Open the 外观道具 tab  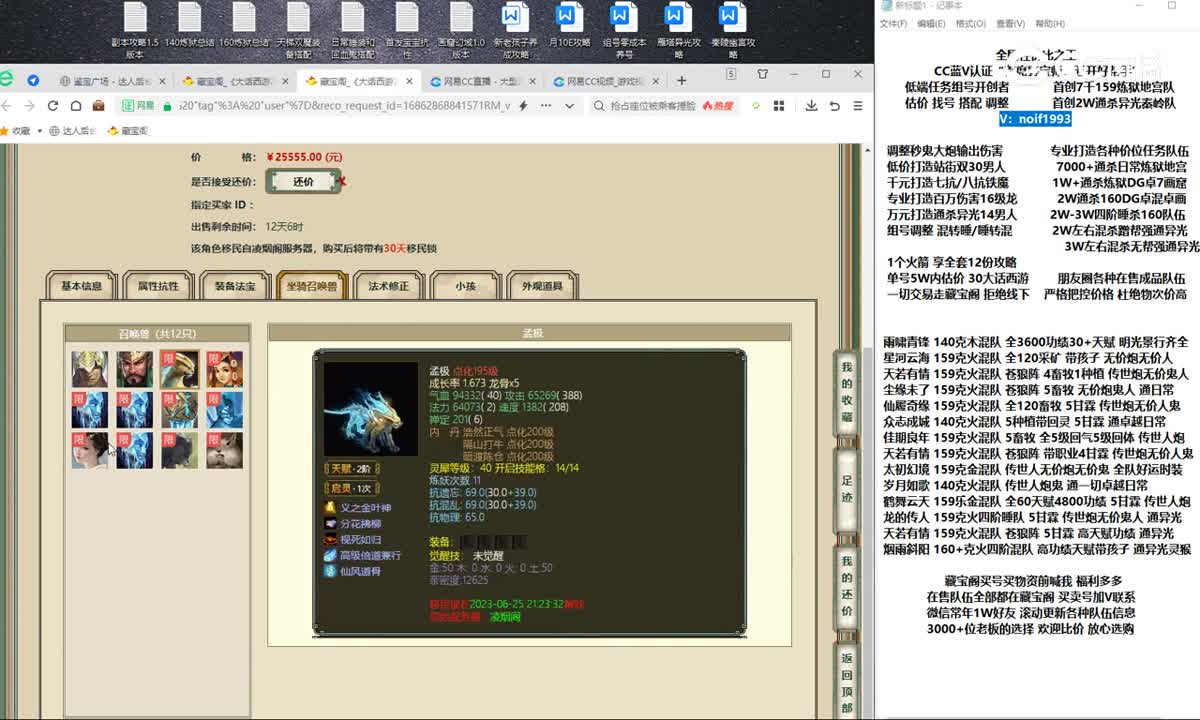(542, 286)
